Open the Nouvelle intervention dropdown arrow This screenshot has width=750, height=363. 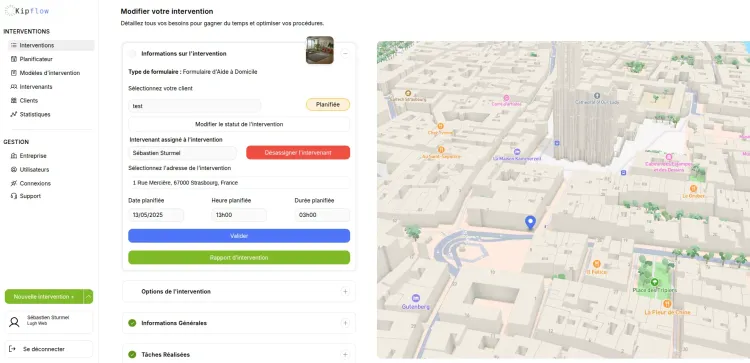(88, 297)
